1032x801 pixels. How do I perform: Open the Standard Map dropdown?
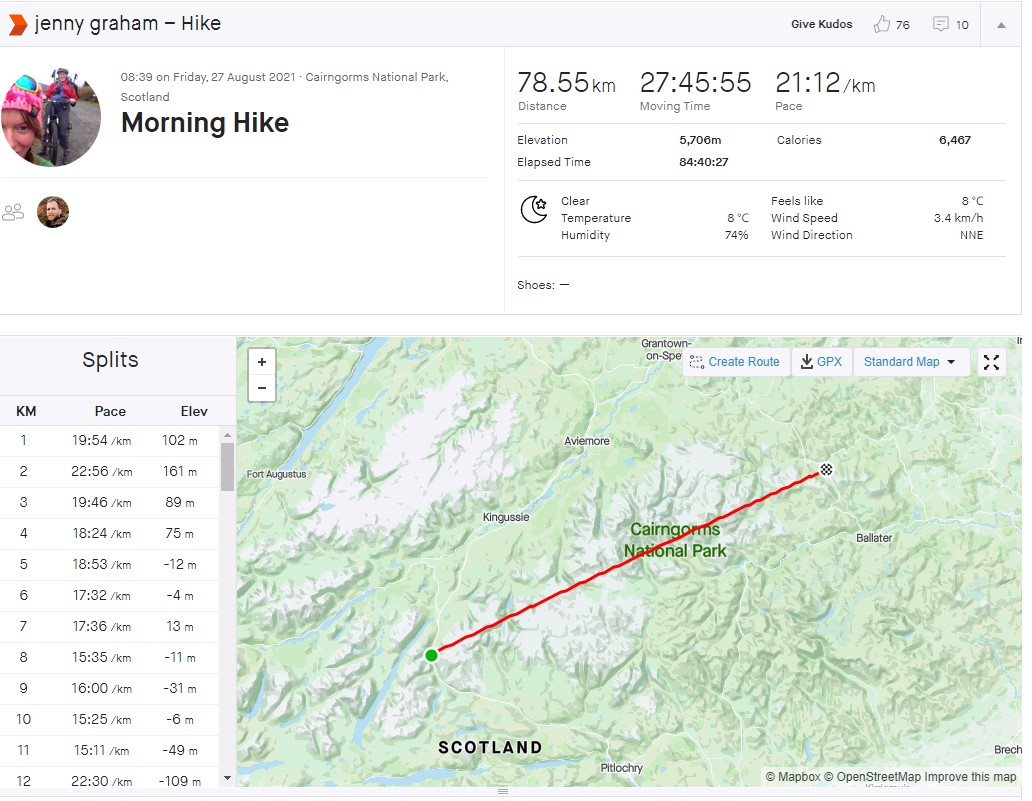pyautogui.click(x=909, y=362)
